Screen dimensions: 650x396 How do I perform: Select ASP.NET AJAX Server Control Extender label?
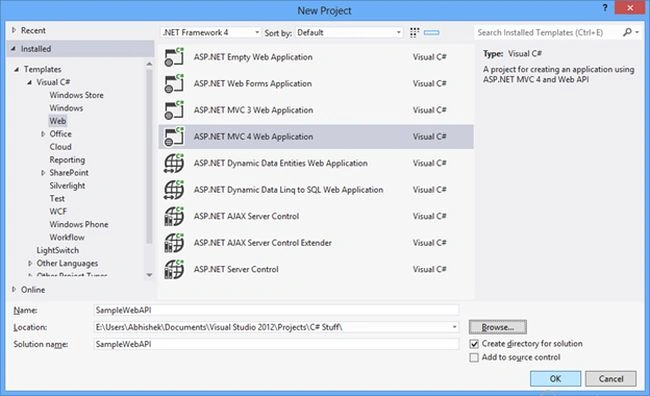262,243
